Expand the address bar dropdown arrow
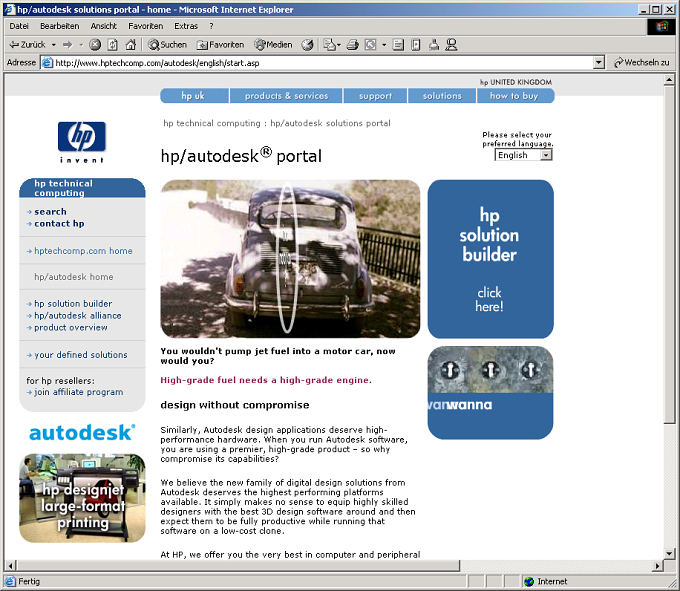This screenshot has width=680, height=591. pyautogui.click(x=598, y=63)
